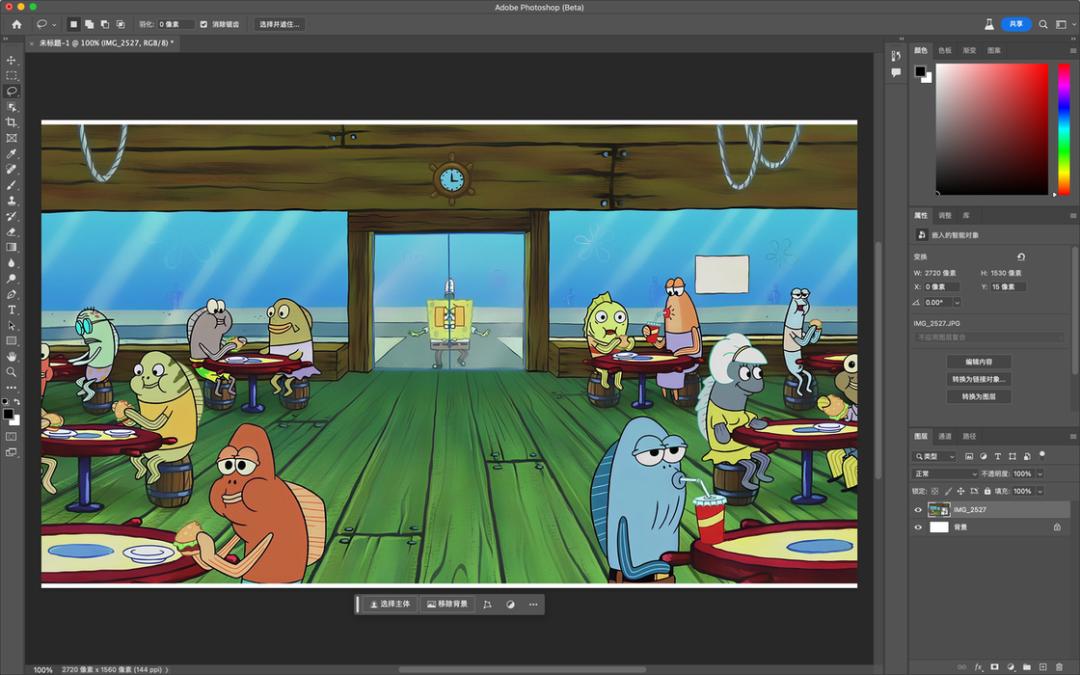Choose New Selection mode button
The height and width of the screenshot is (675, 1080).
(x=74, y=24)
